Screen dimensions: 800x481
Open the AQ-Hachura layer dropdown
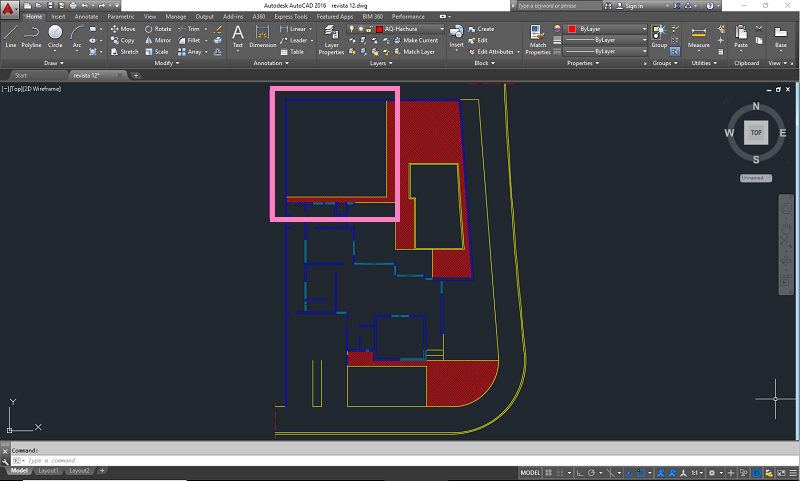pyautogui.click(x=442, y=29)
